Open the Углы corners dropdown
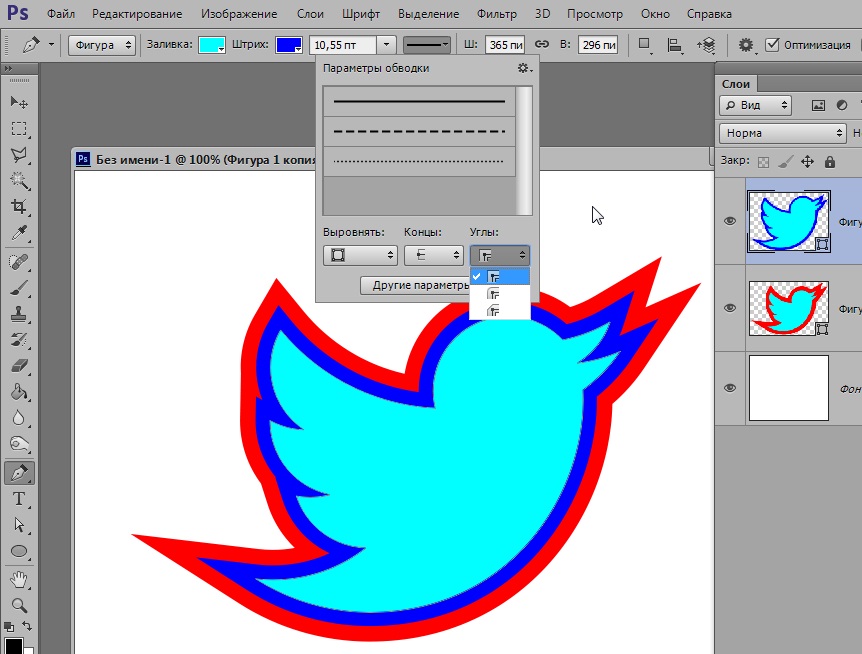Screen dimensions: 862x654 (x=500, y=255)
